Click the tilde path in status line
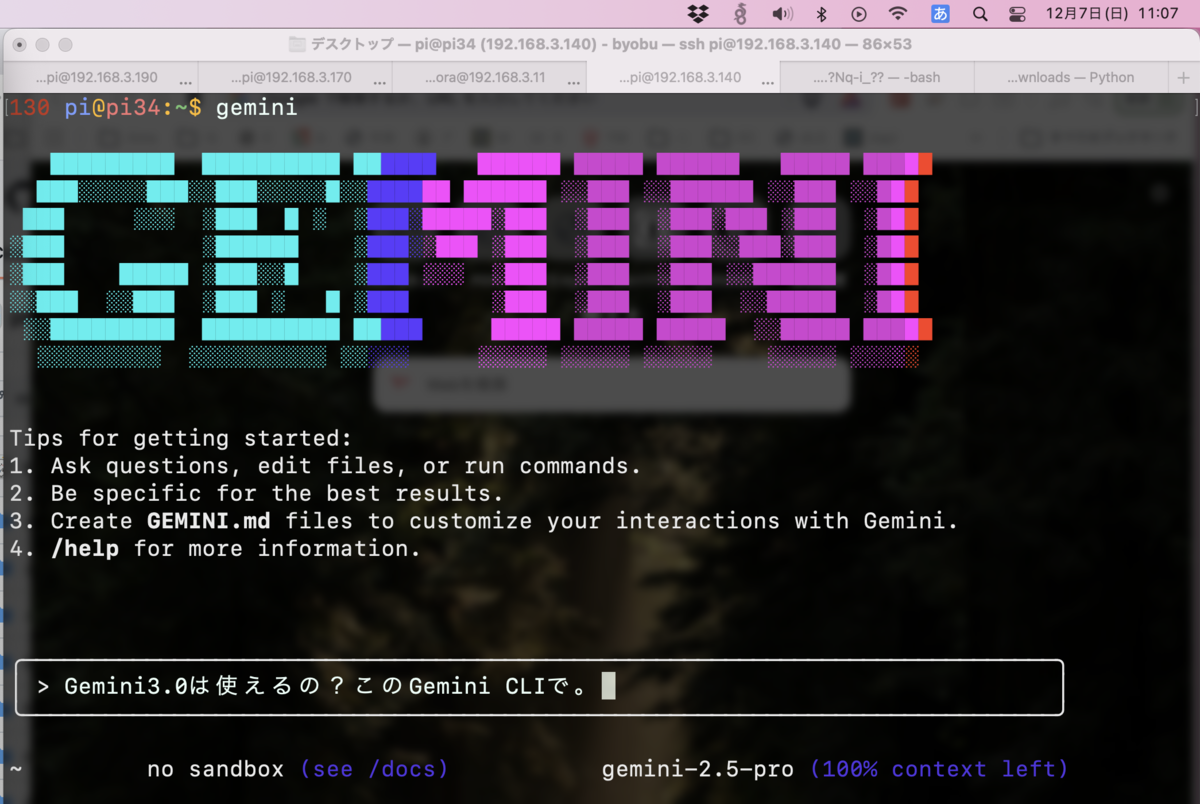 (15, 769)
